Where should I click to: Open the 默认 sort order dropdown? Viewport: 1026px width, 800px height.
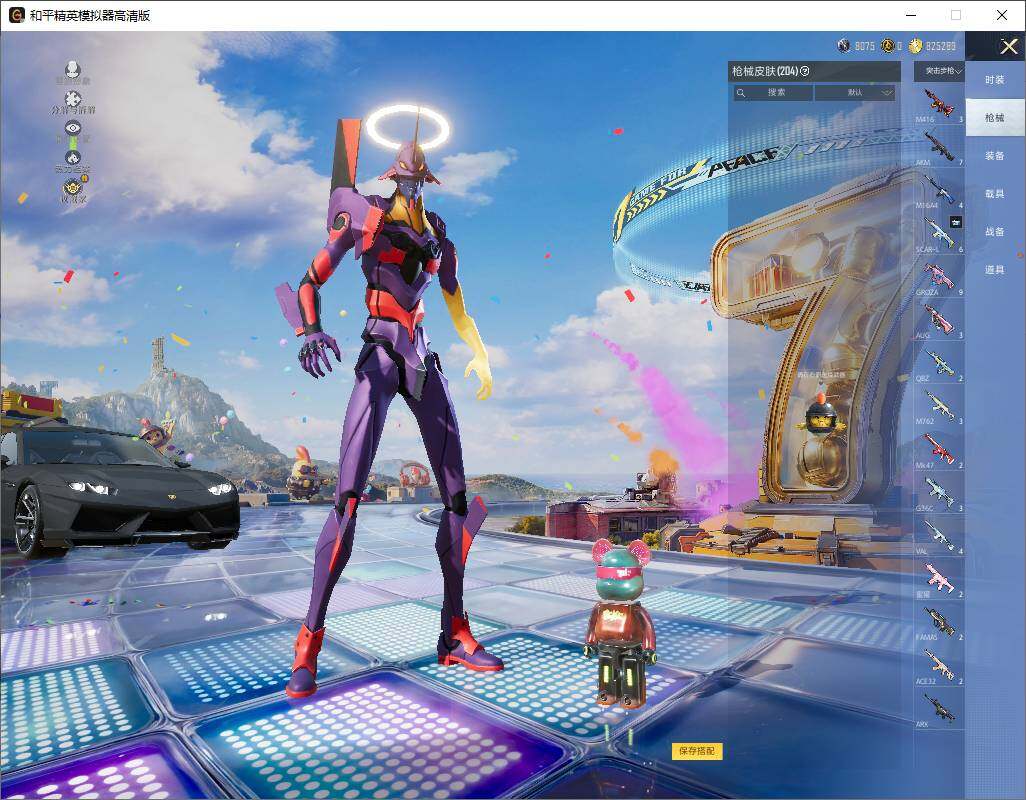click(855, 93)
